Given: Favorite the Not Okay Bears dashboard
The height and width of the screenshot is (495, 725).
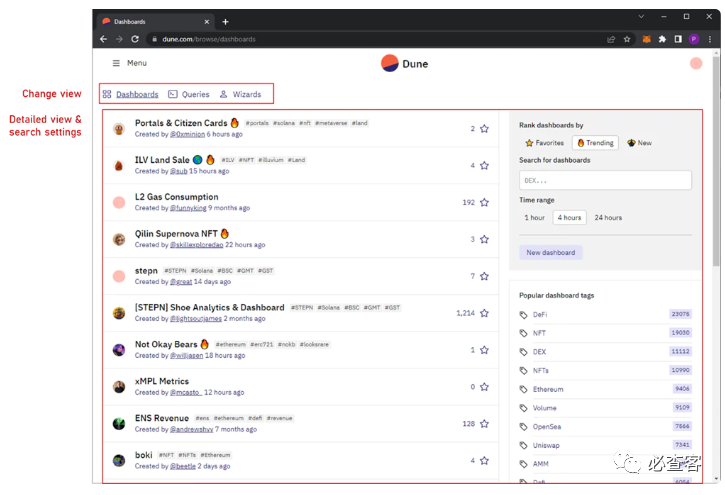Looking at the screenshot, I should [484, 350].
